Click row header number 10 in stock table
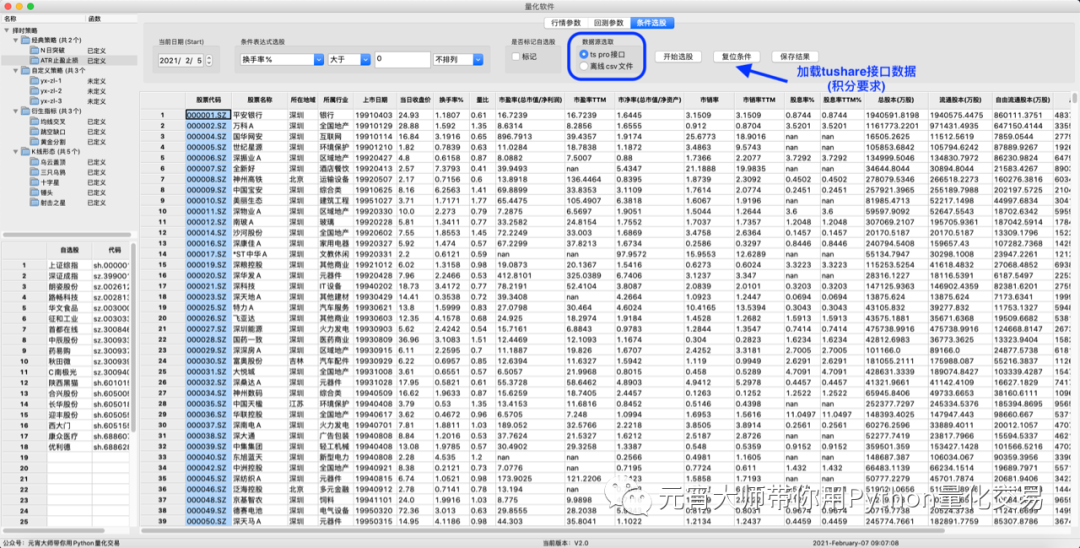Screen dimensions: 1080x548 [163, 211]
